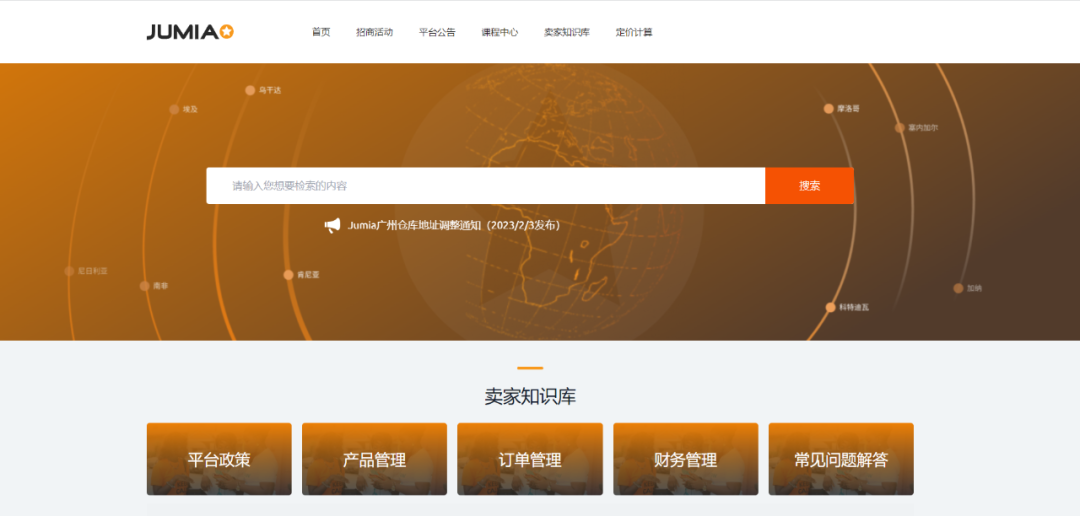Open the 定价计算 menu item
Viewport: 1080px width, 516px height.
(634, 32)
